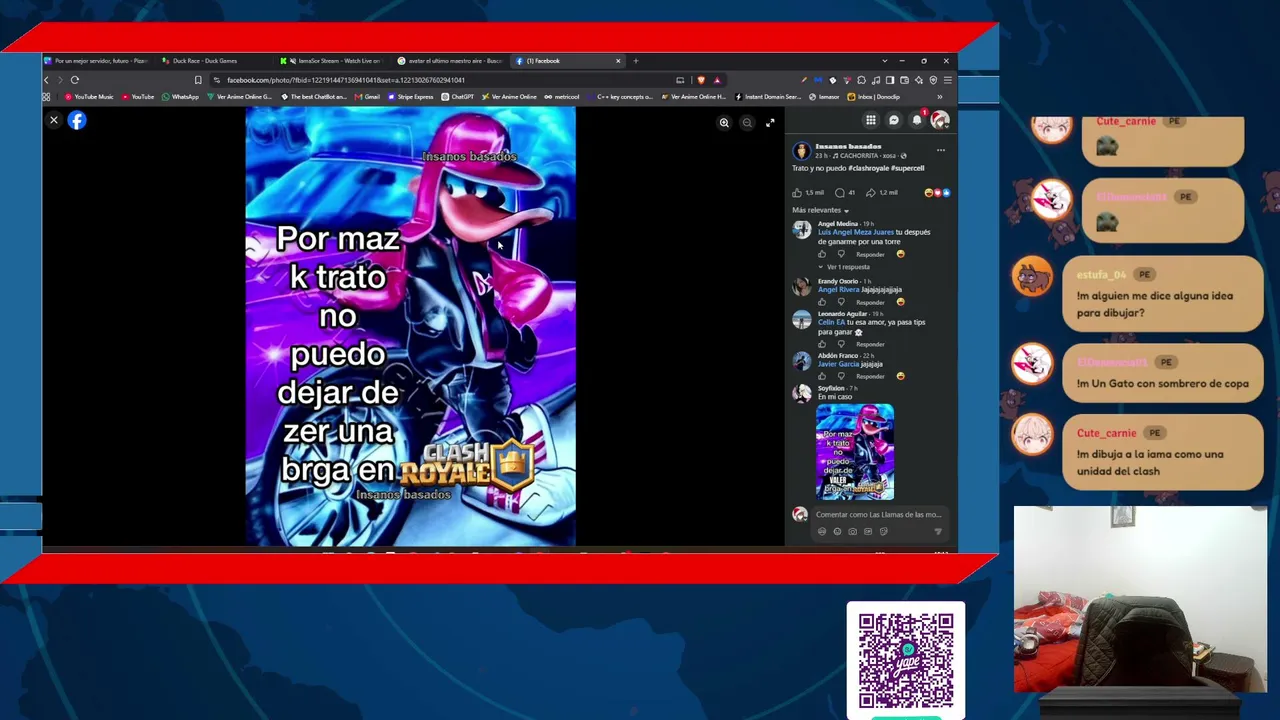Viewport: 1280px width, 720px height.
Task: Open the WhatsApp bookmark
Action: (180, 97)
